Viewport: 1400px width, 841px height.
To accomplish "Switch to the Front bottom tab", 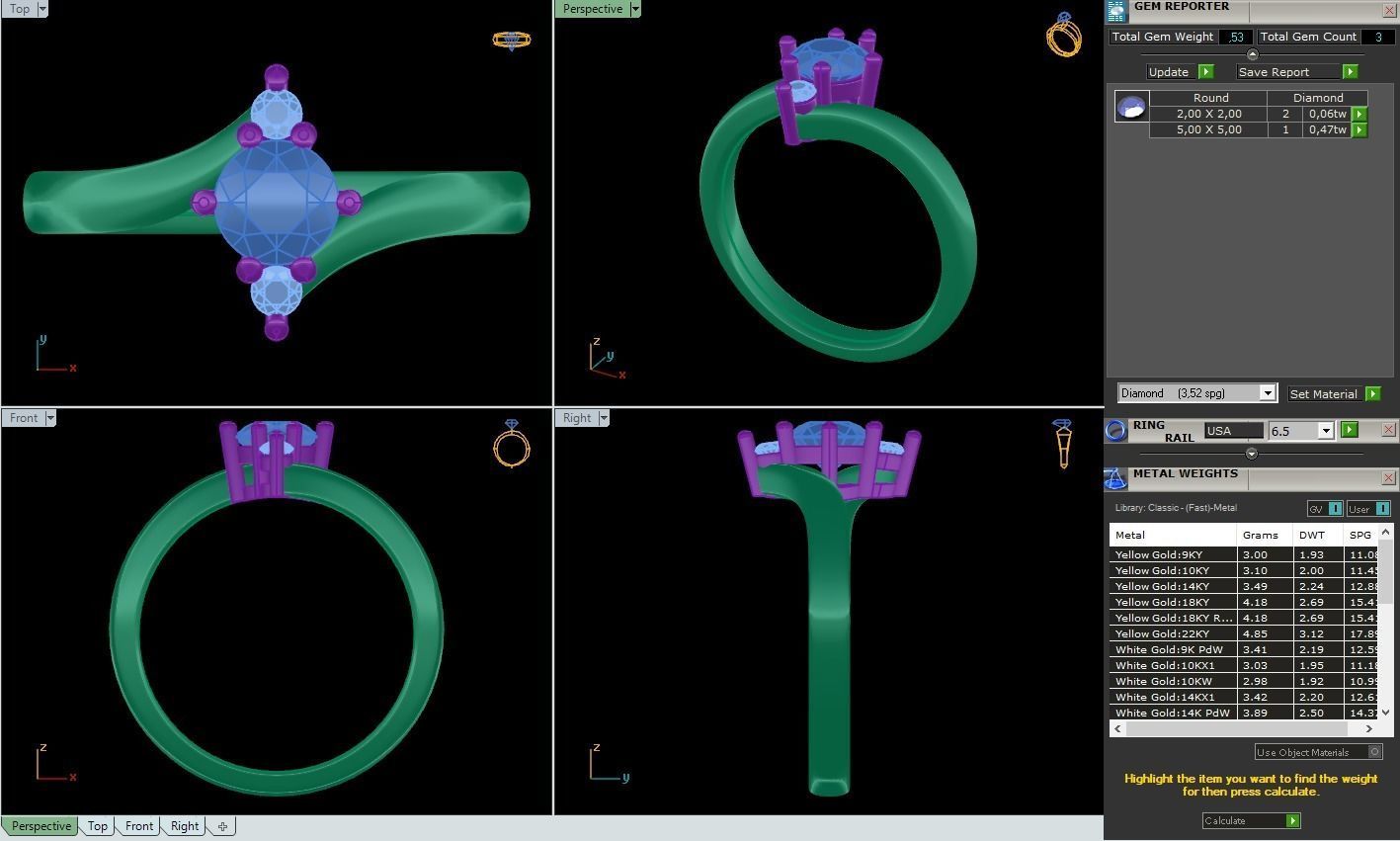I will pyautogui.click(x=139, y=826).
